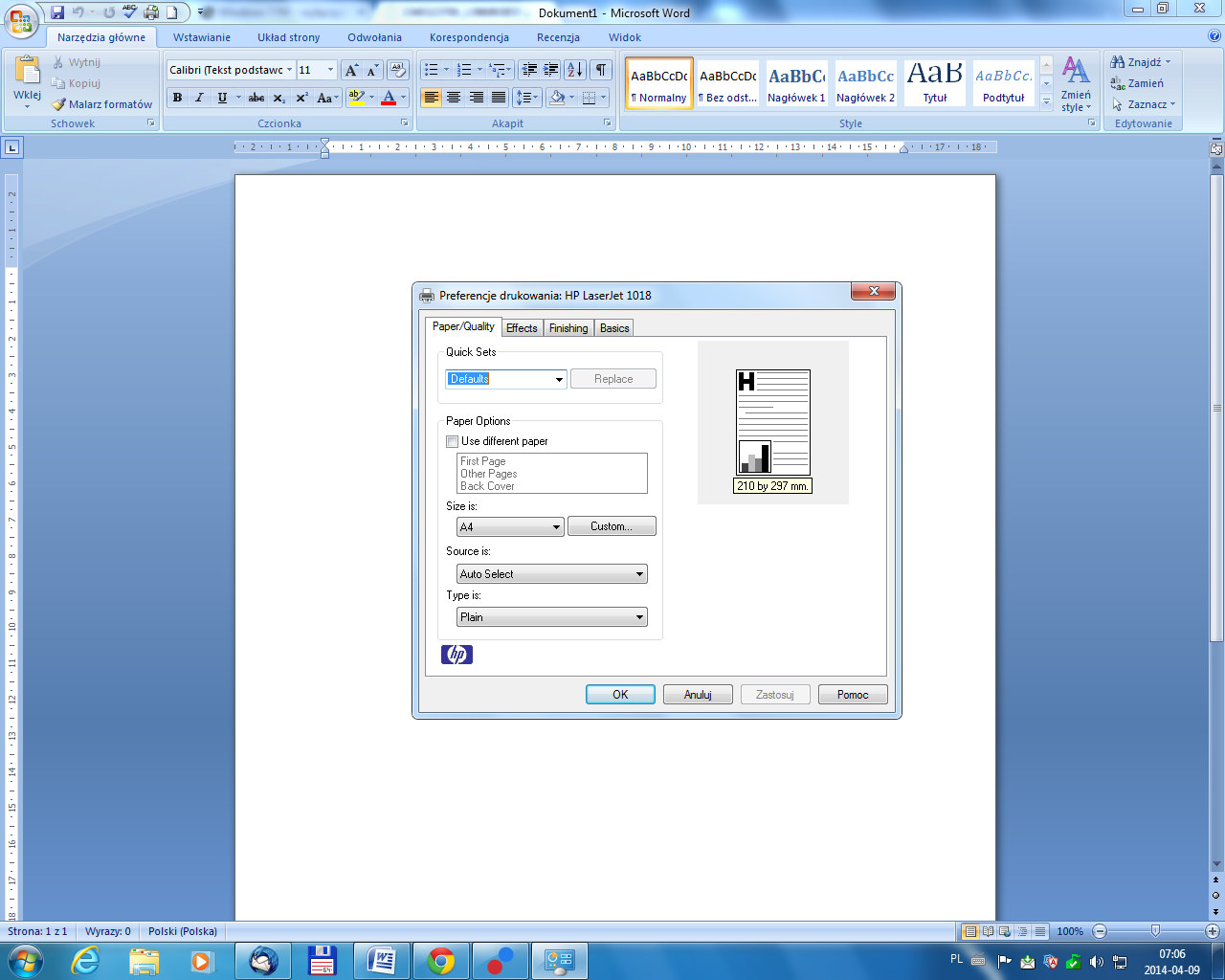Click the Save icon in Quick Access toolbar
The height and width of the screenshot is (980, 1225).
(x=57, y=12)
